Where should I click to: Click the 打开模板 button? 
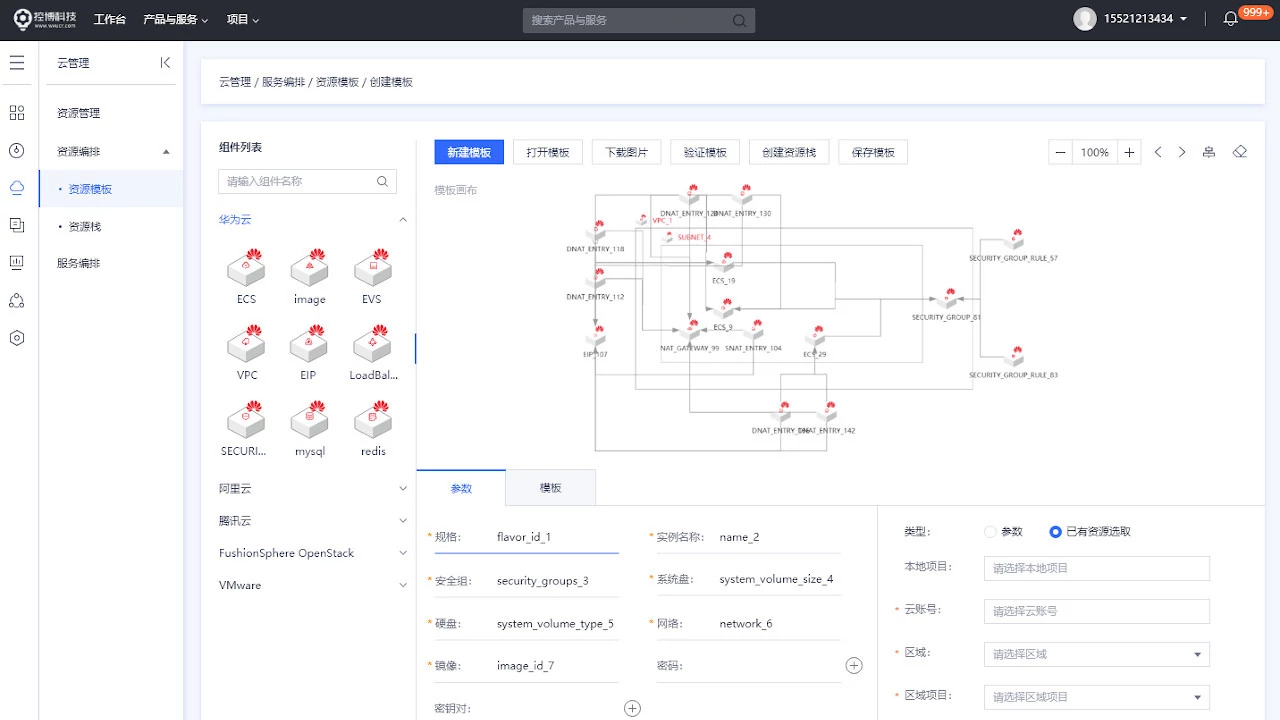(x=548, y=152)
